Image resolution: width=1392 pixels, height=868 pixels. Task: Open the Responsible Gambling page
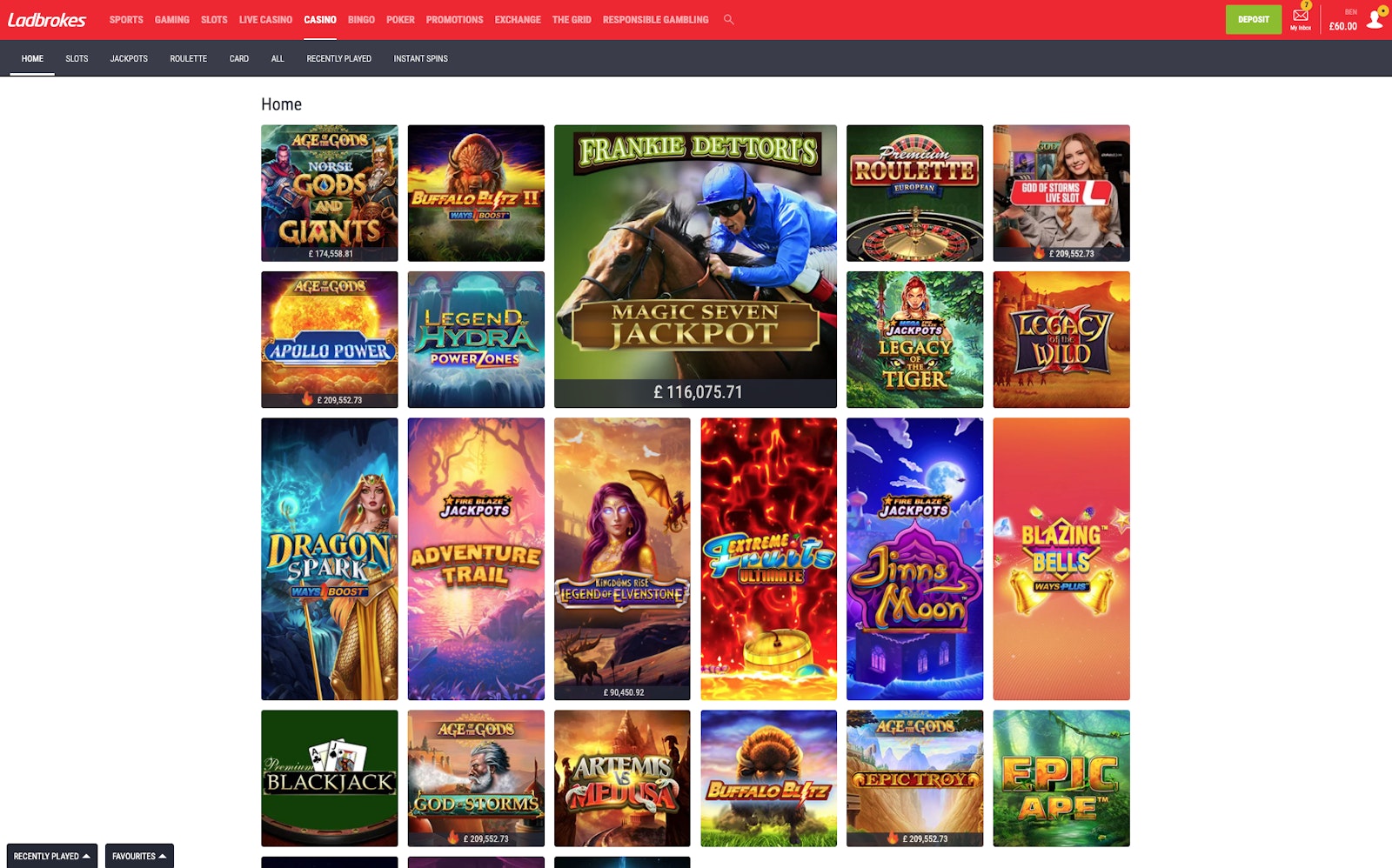657,19
